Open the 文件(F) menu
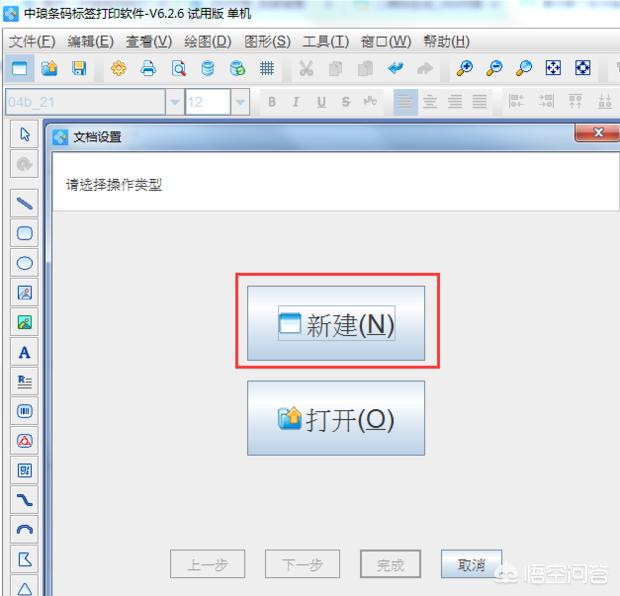The height and width of the screenshot is (596, 620). [32, 41]
